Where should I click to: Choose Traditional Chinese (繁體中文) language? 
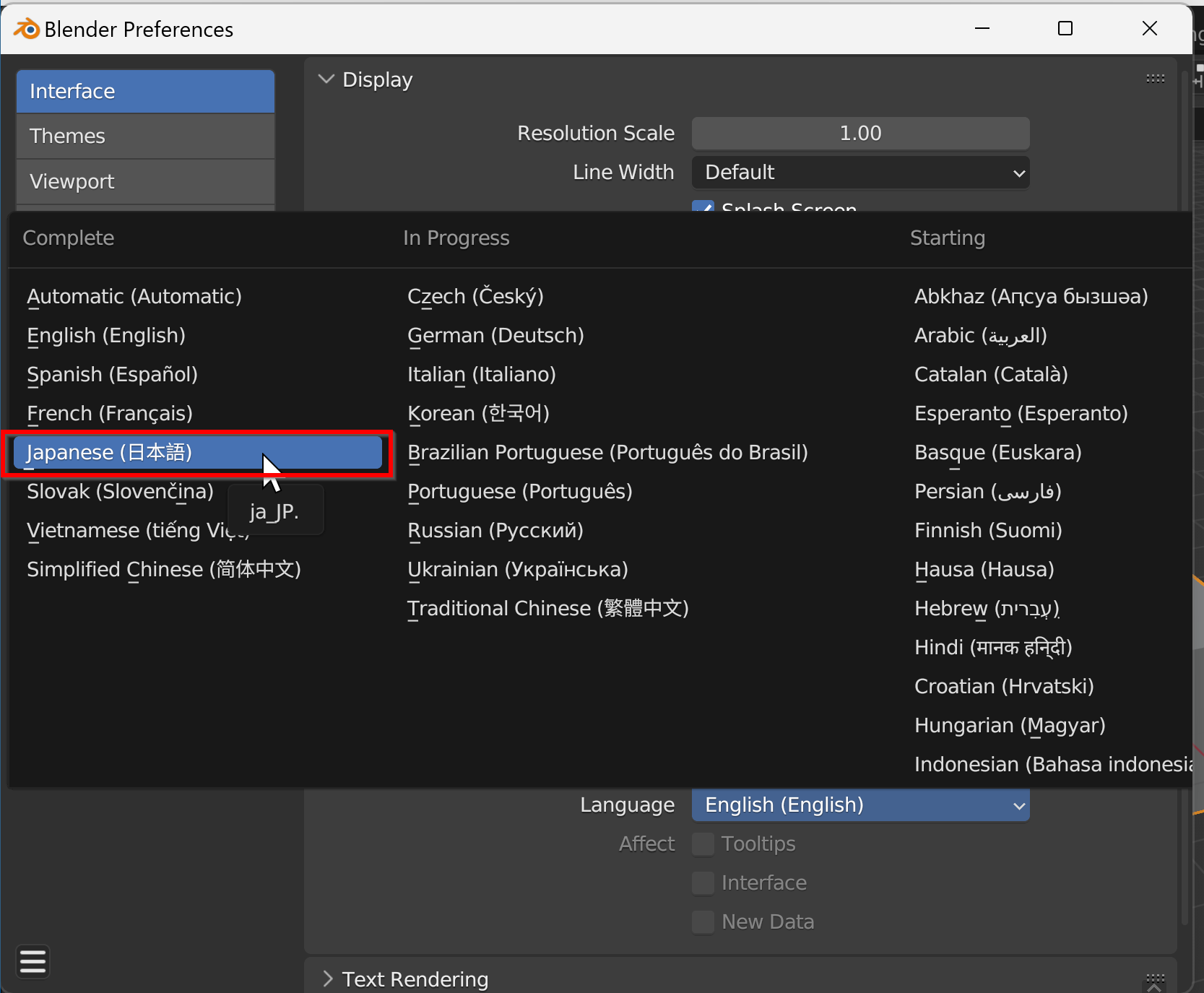pos(548,609)
